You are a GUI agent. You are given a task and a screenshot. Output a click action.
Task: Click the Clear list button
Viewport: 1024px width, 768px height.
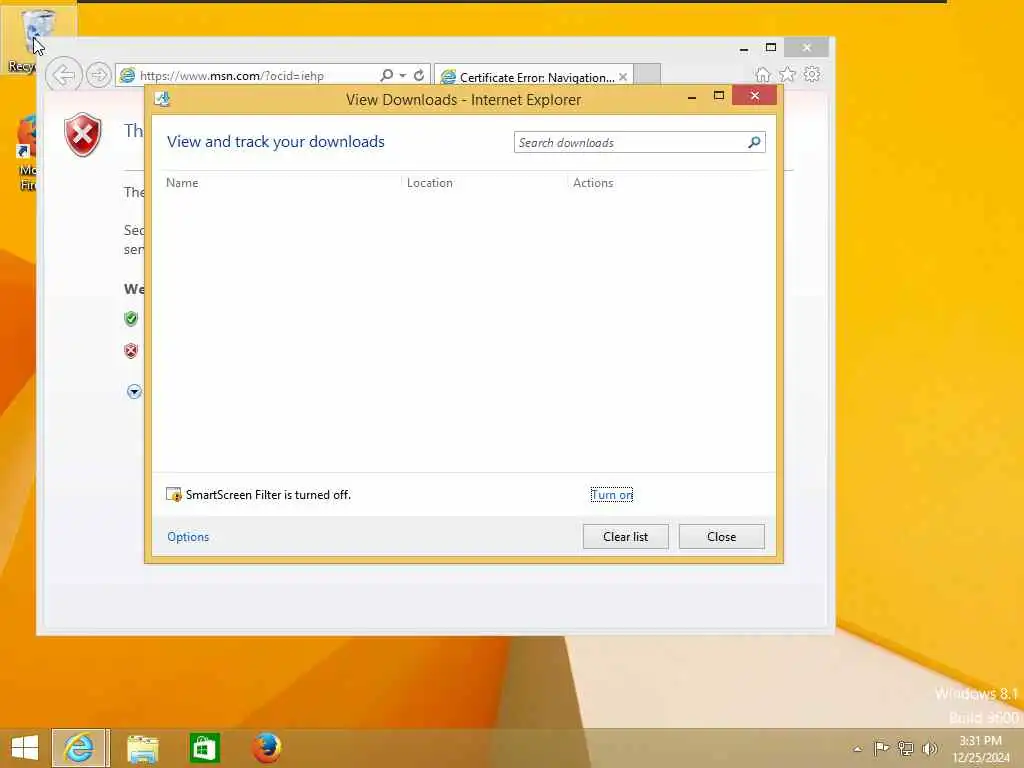(626, 537)
